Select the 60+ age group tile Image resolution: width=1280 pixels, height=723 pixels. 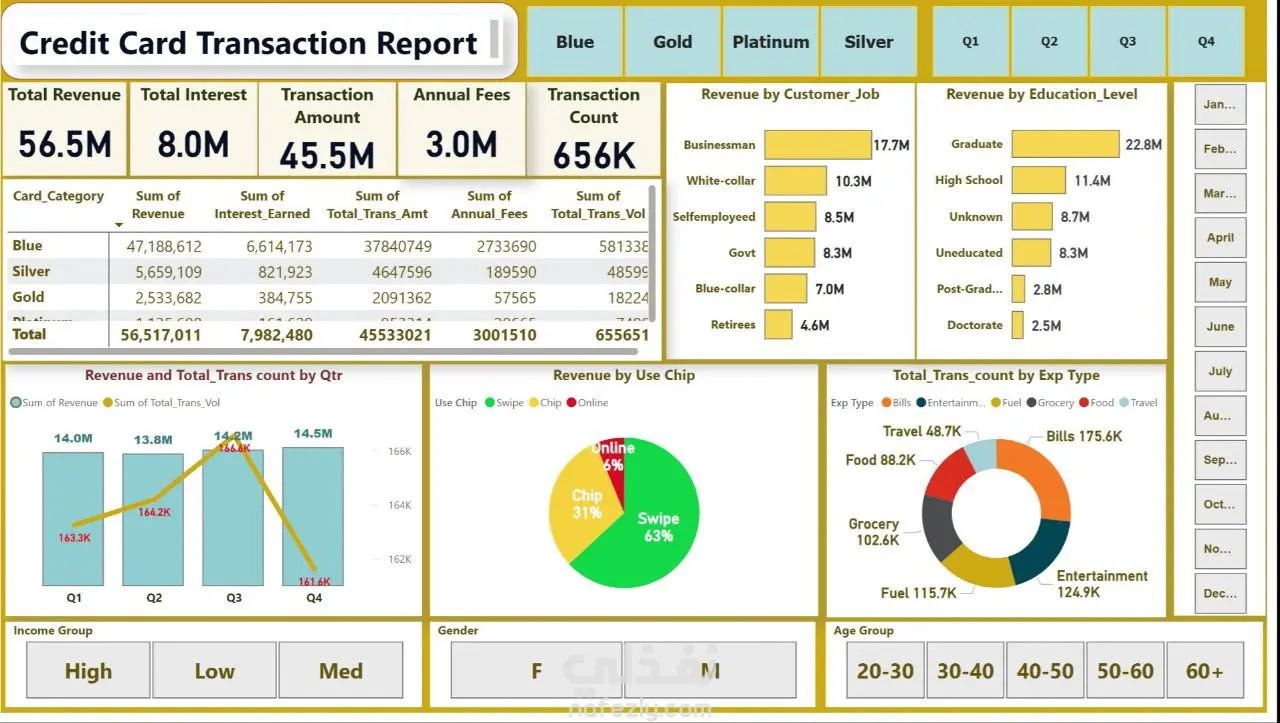click(1205, 671)
